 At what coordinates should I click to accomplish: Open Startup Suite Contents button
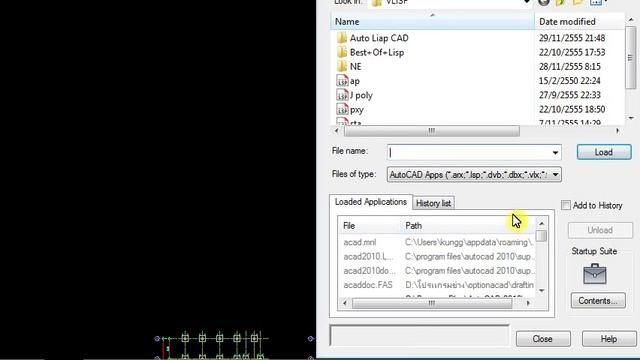click(598, 301)
